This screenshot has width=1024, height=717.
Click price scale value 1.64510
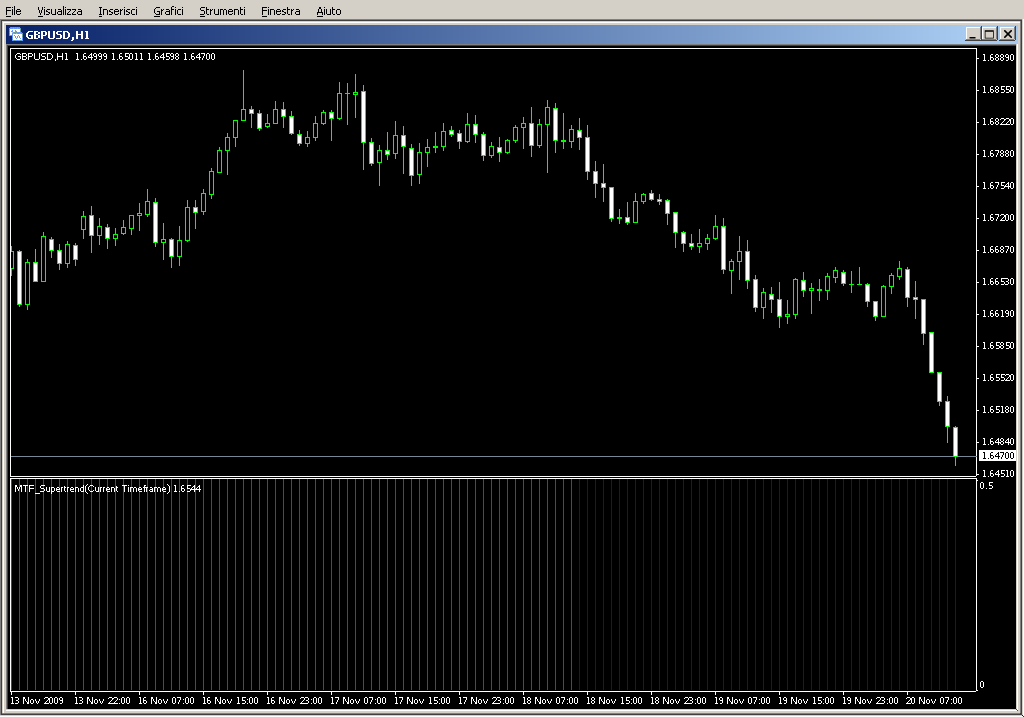point(998,473)
